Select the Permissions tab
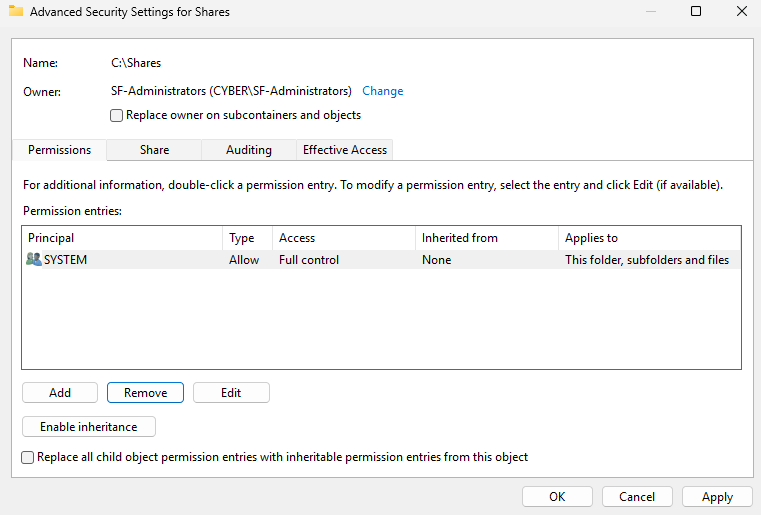The height and width of the screenshot is (515, 761). click(x=59, y=150)
